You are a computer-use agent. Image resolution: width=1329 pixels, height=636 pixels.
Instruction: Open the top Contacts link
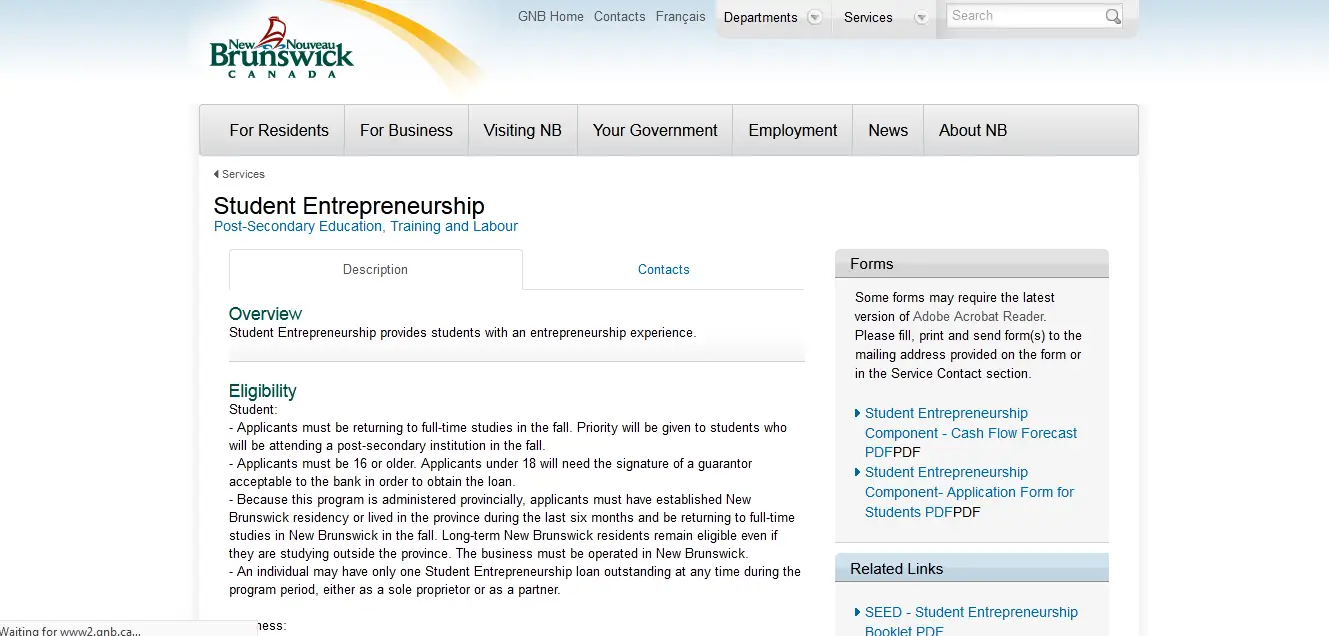(x=619, y=16)
